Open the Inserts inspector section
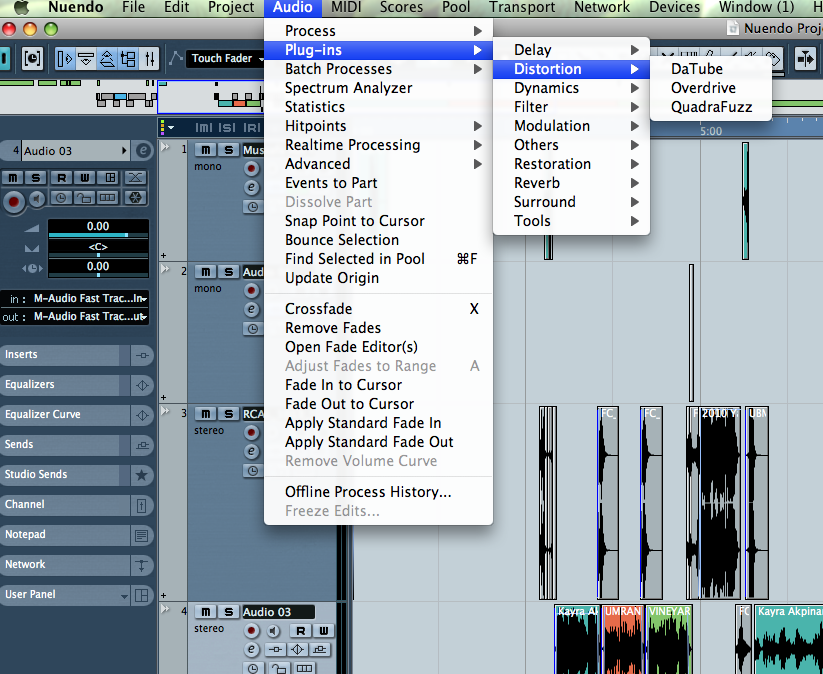The width and height of the screenshot is (823, 674). (x=60, y=355)
